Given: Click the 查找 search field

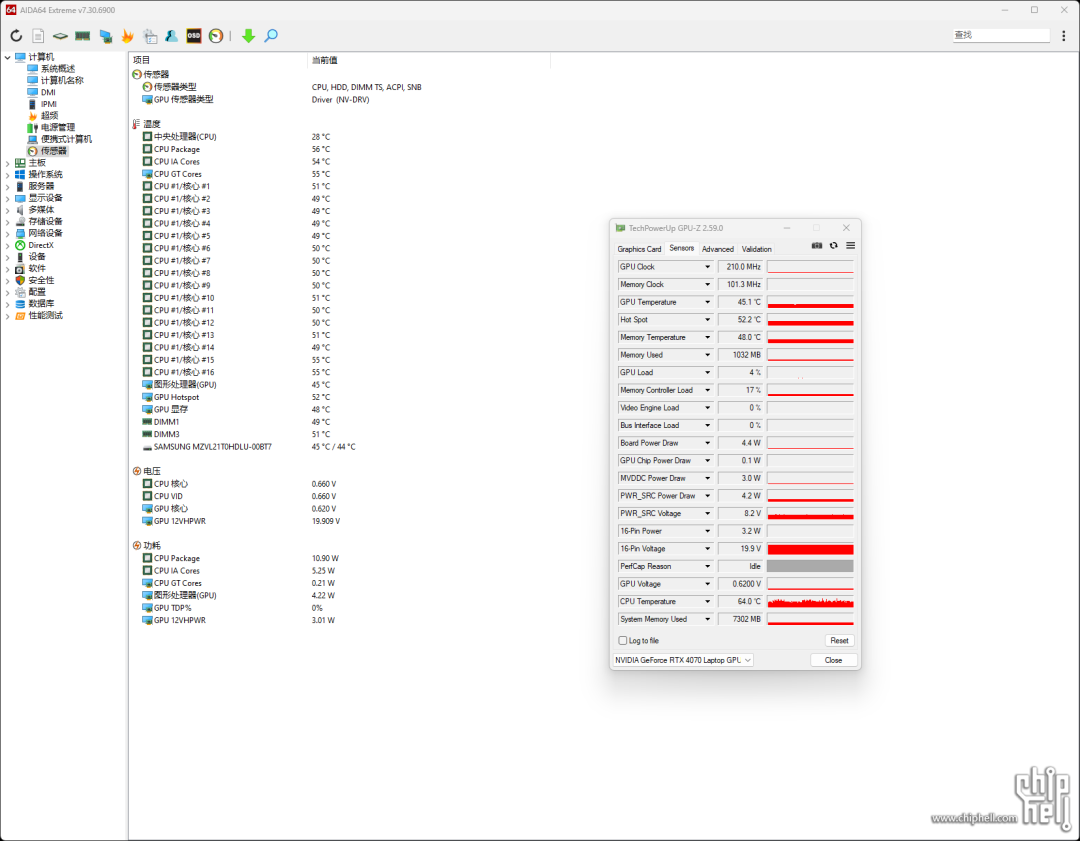Looking at the screenshot, I should 1001,35.
